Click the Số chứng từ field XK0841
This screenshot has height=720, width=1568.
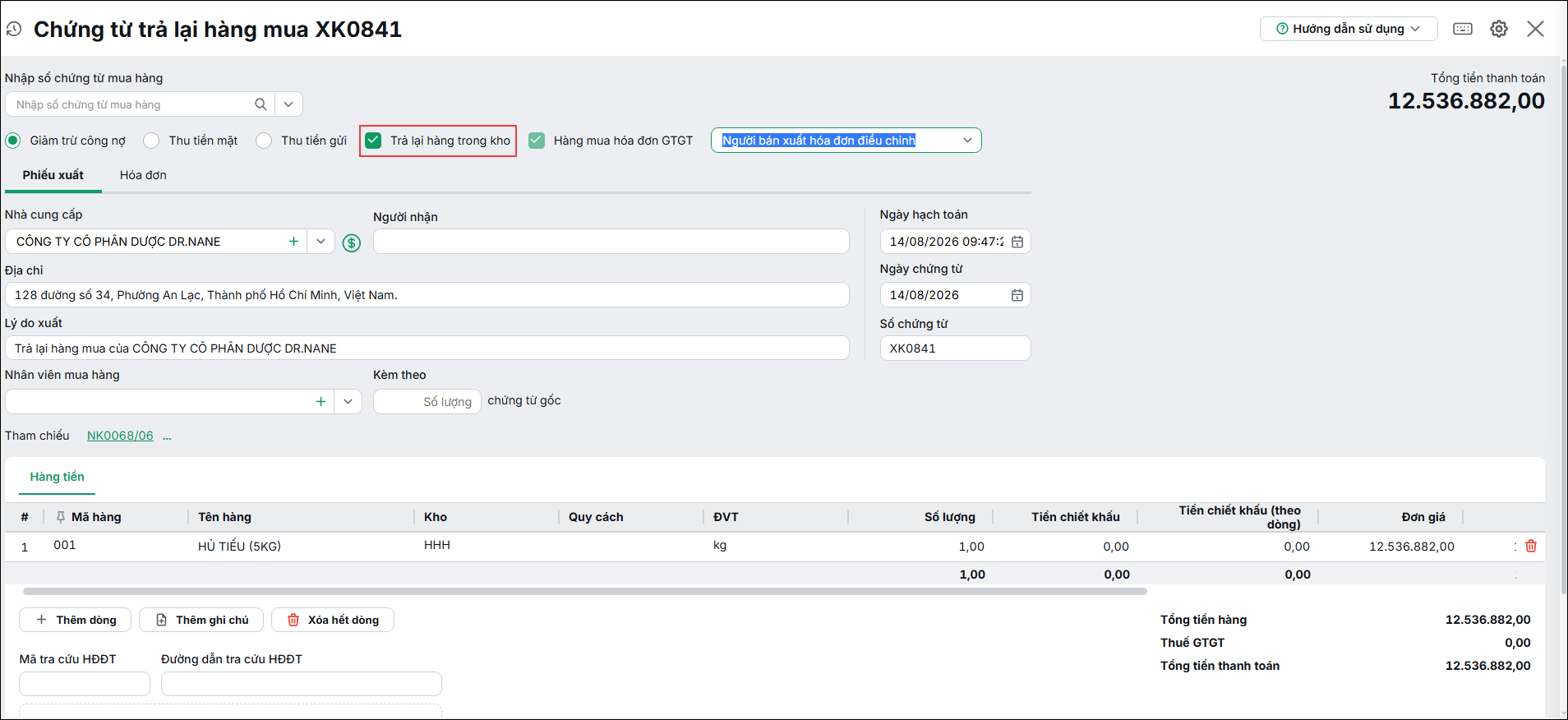[x=955, y=348]
